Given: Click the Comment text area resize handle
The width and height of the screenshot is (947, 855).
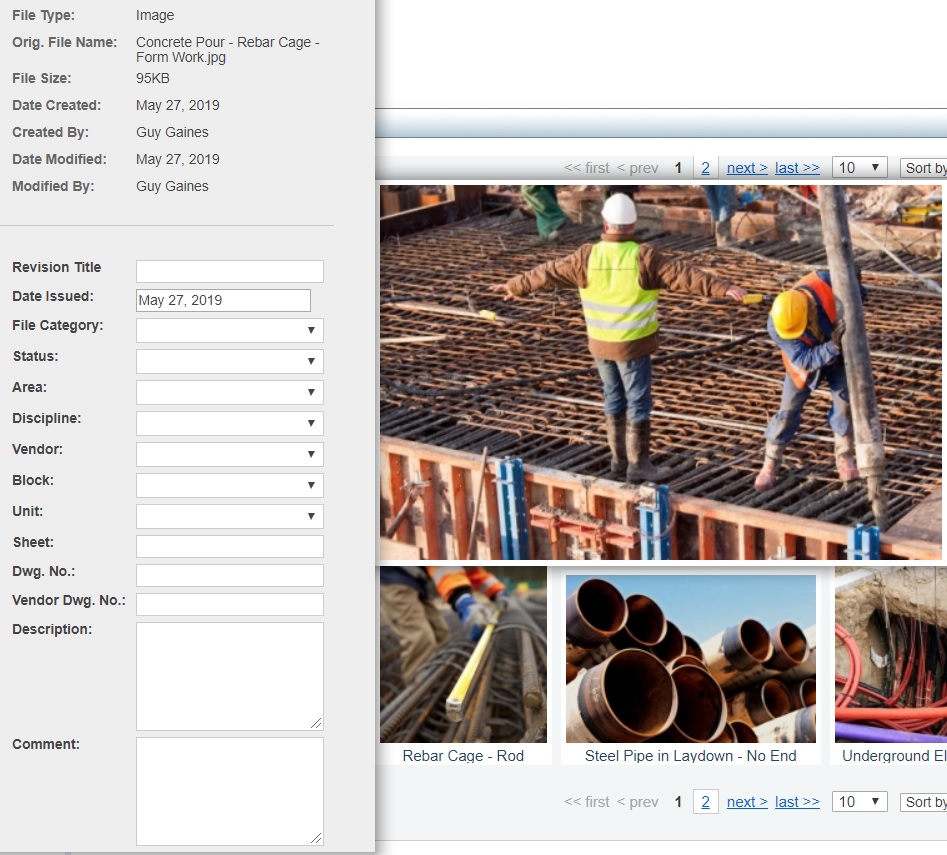Looking at the screenshot, I should coord(316,838).
